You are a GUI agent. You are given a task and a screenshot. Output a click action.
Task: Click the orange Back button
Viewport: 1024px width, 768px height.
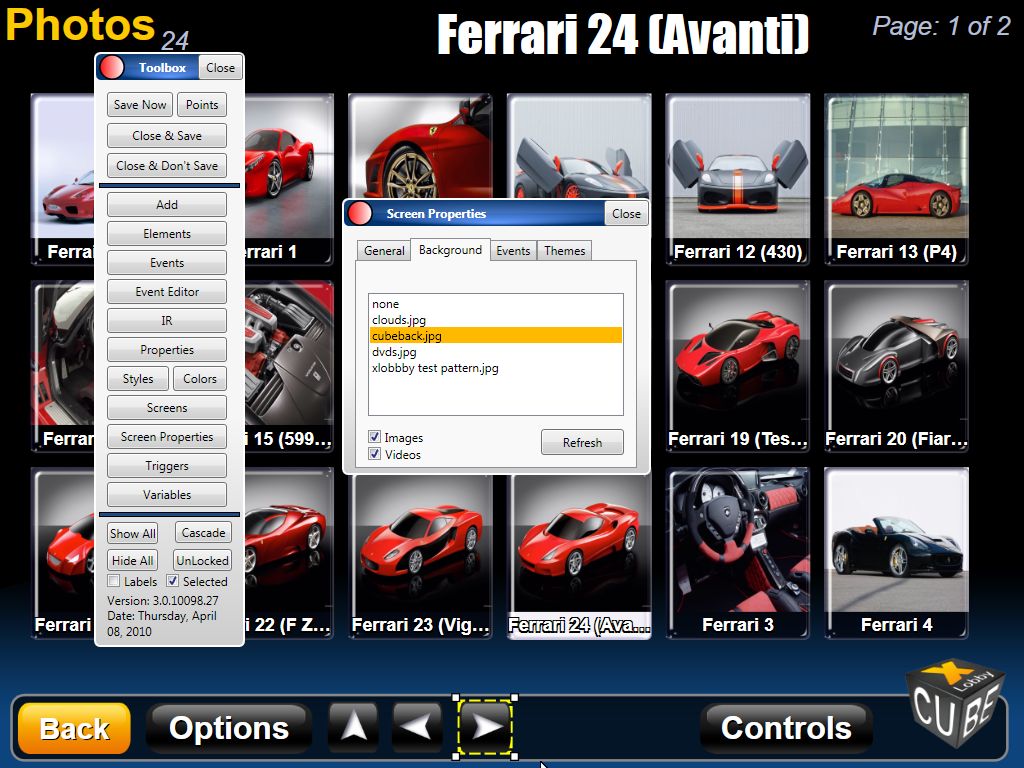click(x=74, y=728)
